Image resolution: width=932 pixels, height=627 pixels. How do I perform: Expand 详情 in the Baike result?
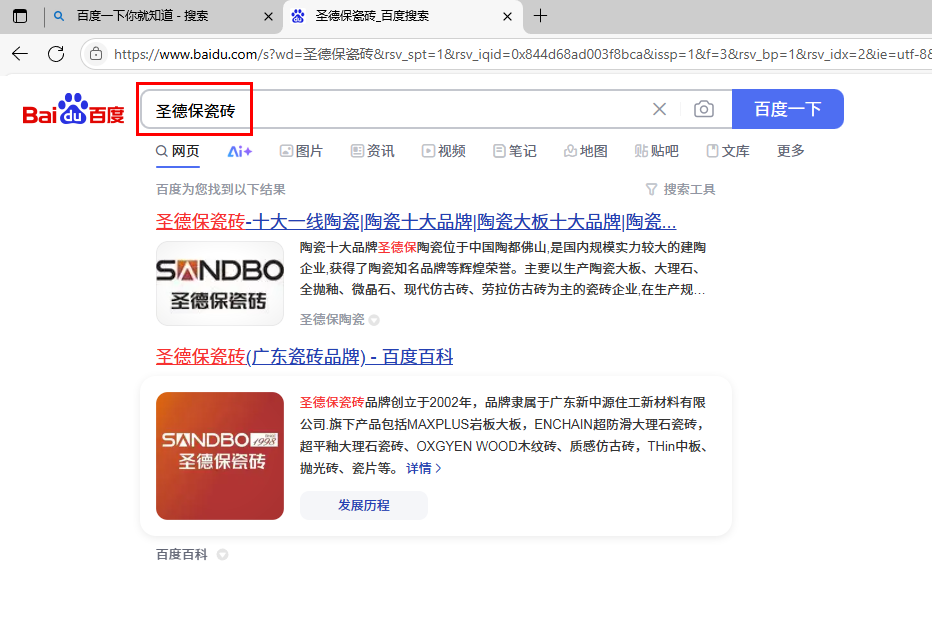coord(423,468)
